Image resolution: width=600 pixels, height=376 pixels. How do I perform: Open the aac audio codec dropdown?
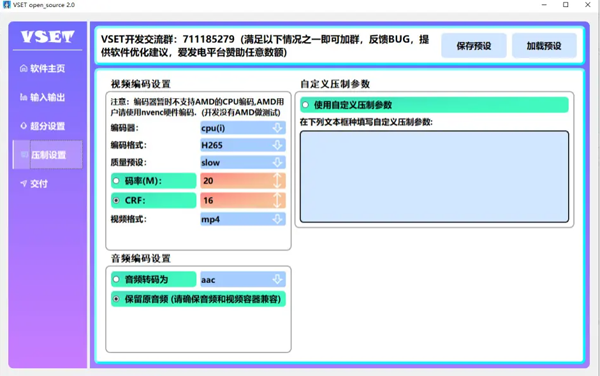coord(243,280)
